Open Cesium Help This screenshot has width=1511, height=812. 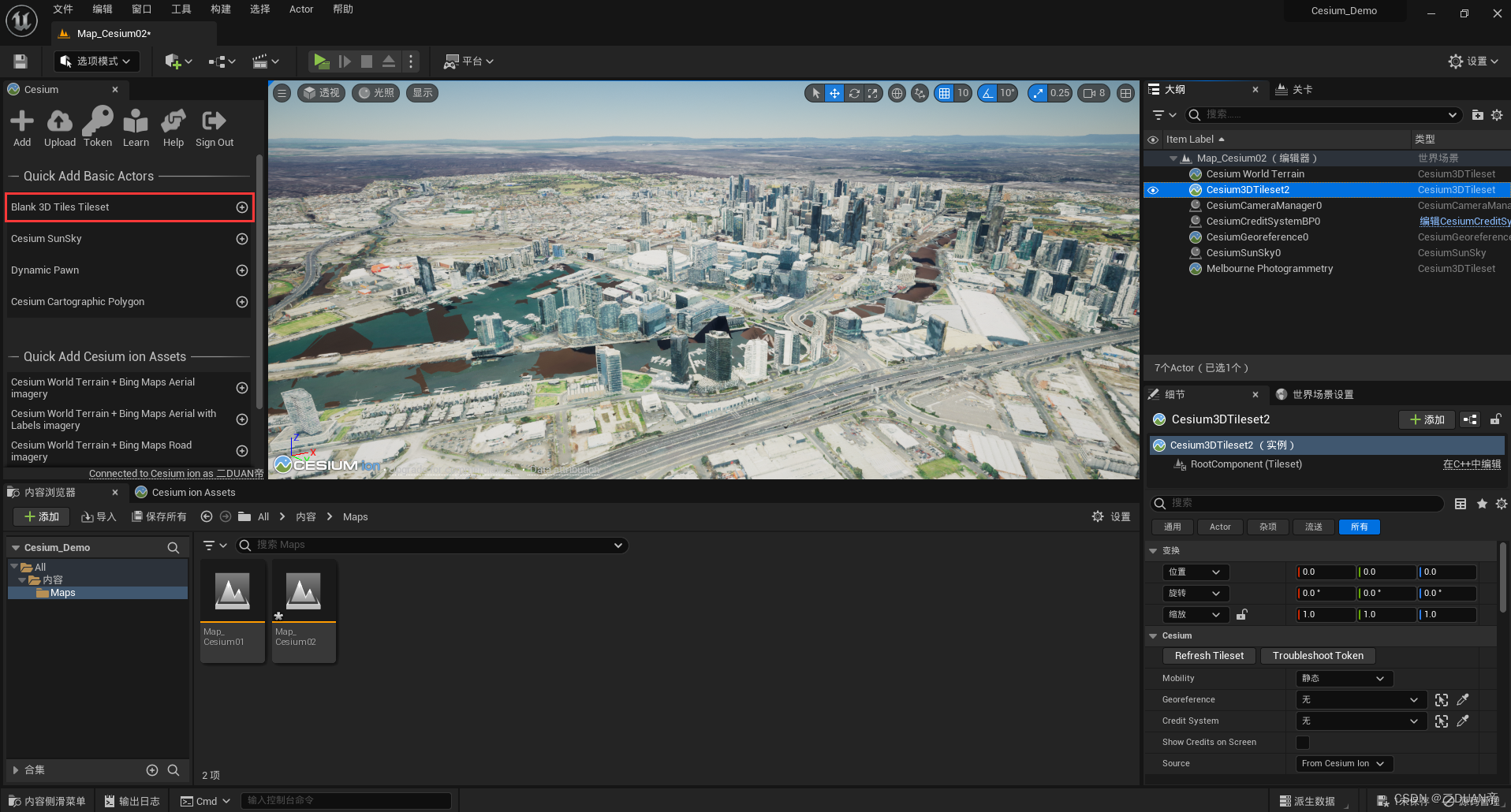tap(173, 128)
